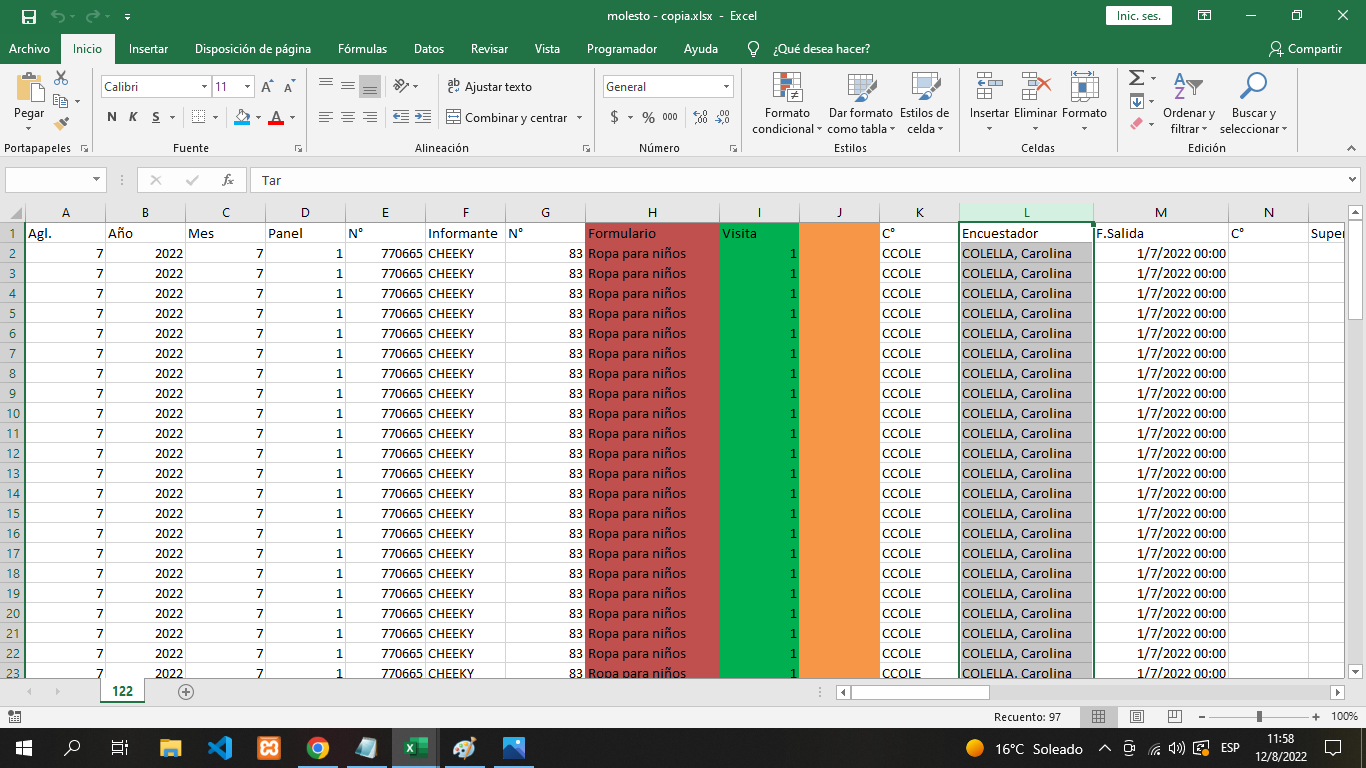Image resolution: width=1366 pixels, height=768 pixels.
Task: Click the Compartir share button
Action: [1305, 49]
